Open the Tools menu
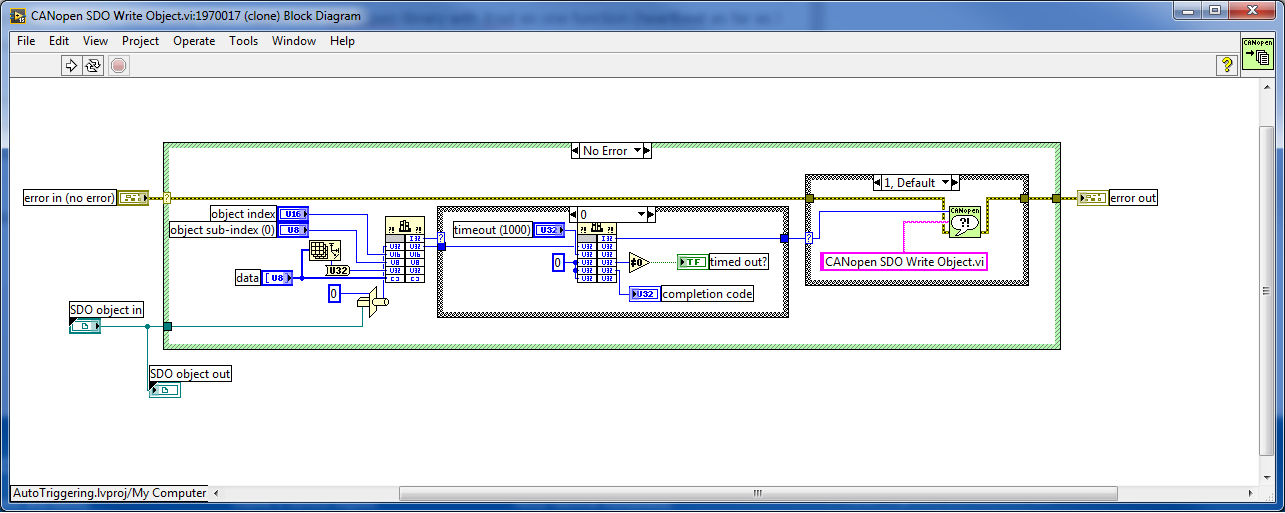Image resolution: width=1285 pixels, height=513 pixels. click(x=243, y=41)
